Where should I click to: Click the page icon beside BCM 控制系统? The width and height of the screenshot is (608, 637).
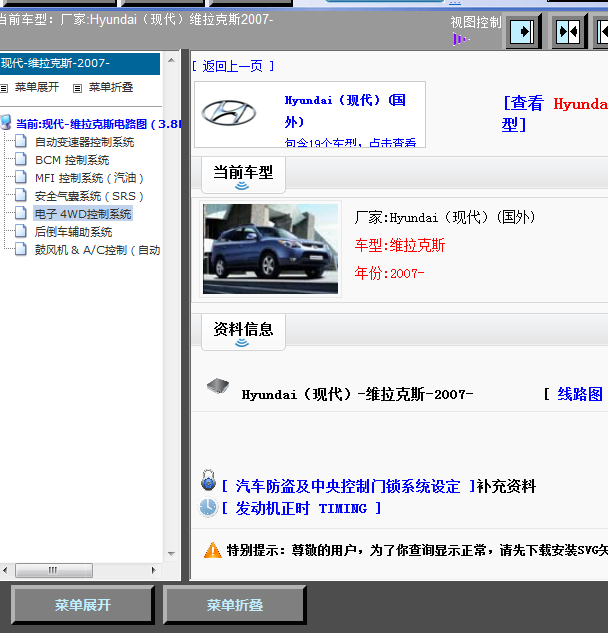click(x=21, y=159)
